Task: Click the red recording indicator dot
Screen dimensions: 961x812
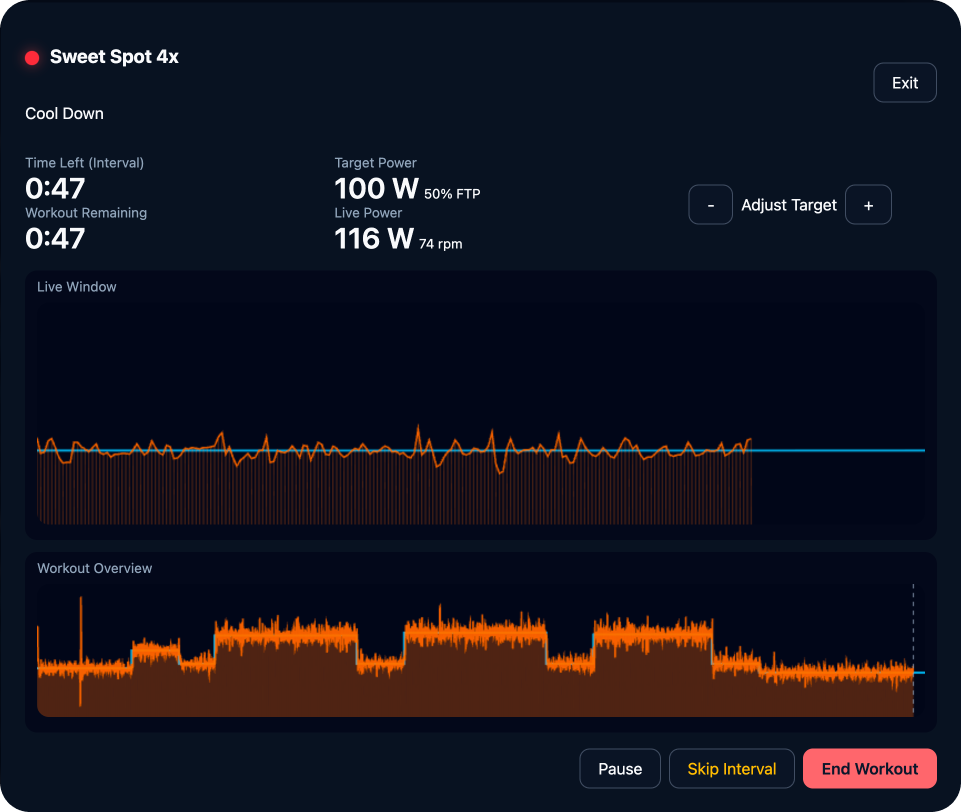Action: (x=31, y=57)
